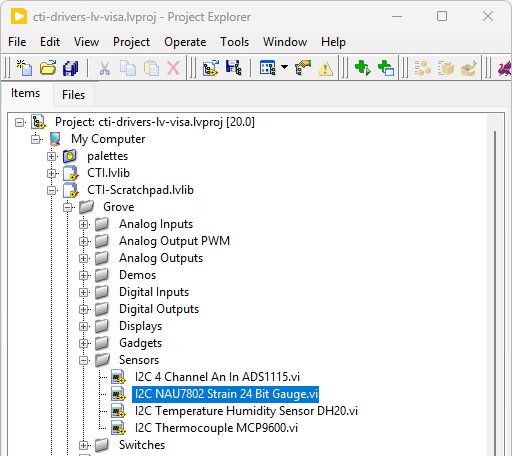Click the purple griffin toolbar icon

[x=504, y=68]
